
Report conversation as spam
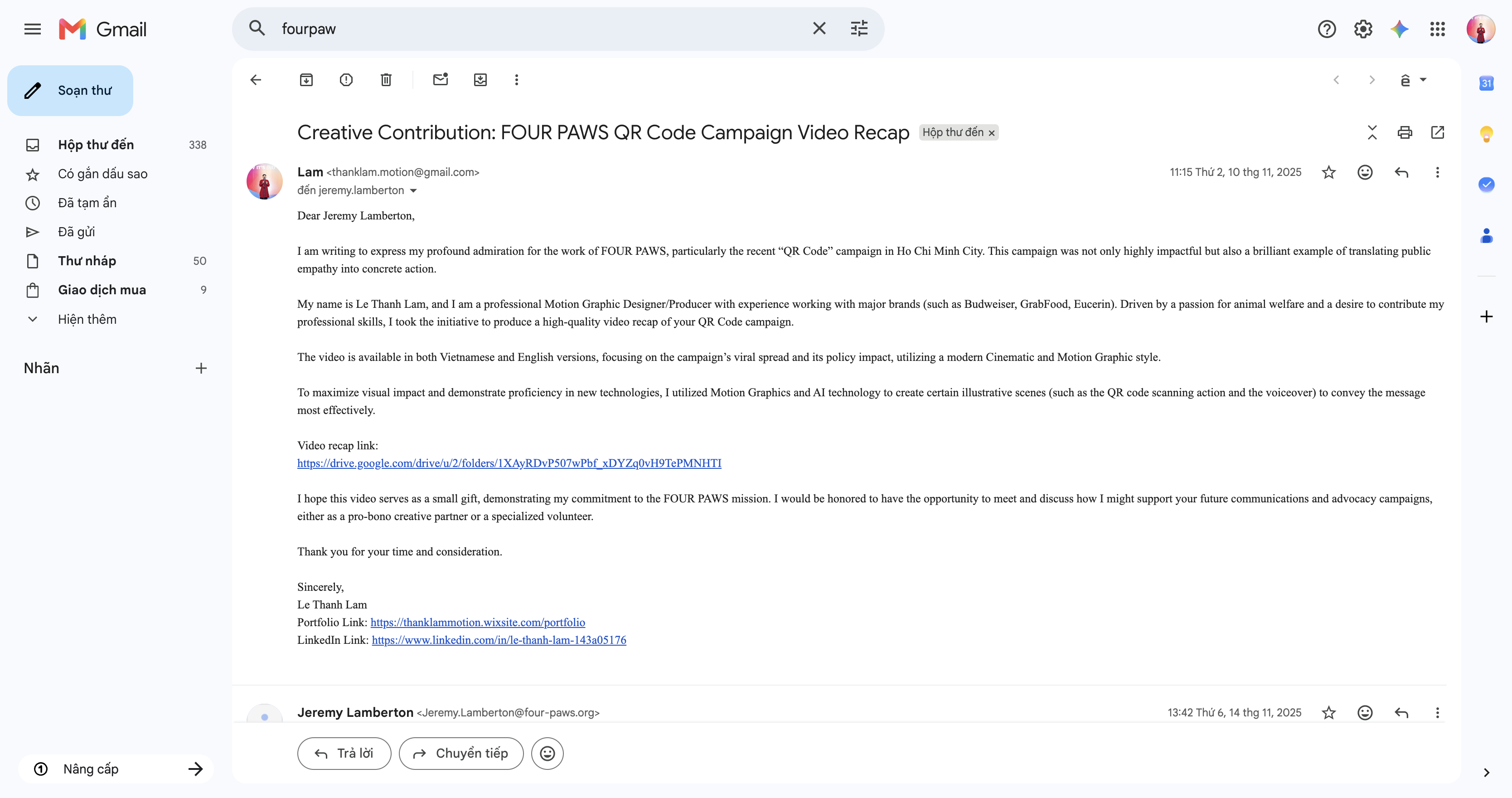pos(346,80)
